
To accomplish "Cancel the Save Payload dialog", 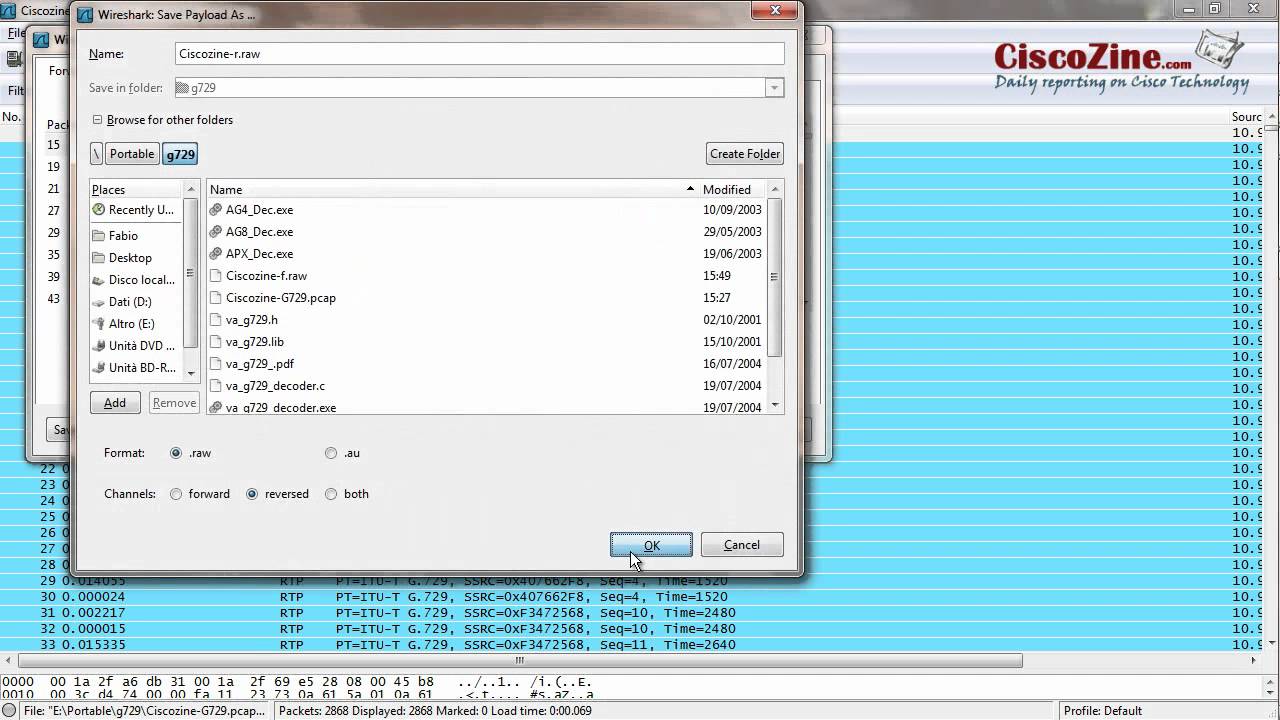I will (x=742, y=545).
